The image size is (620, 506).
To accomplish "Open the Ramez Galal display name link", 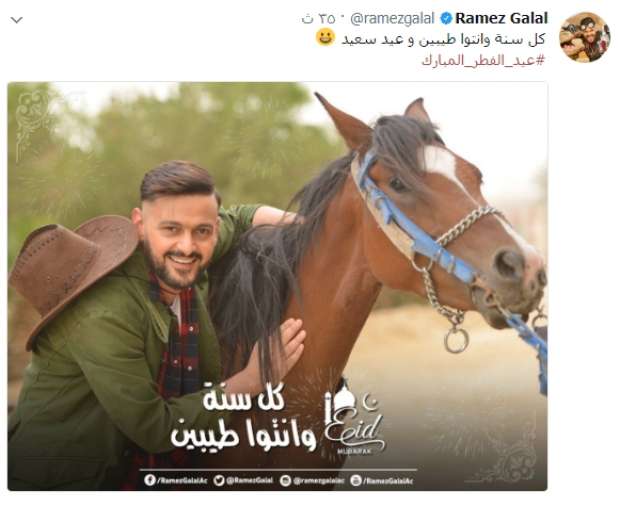I will pyautogui.click(x=501, y=18).
